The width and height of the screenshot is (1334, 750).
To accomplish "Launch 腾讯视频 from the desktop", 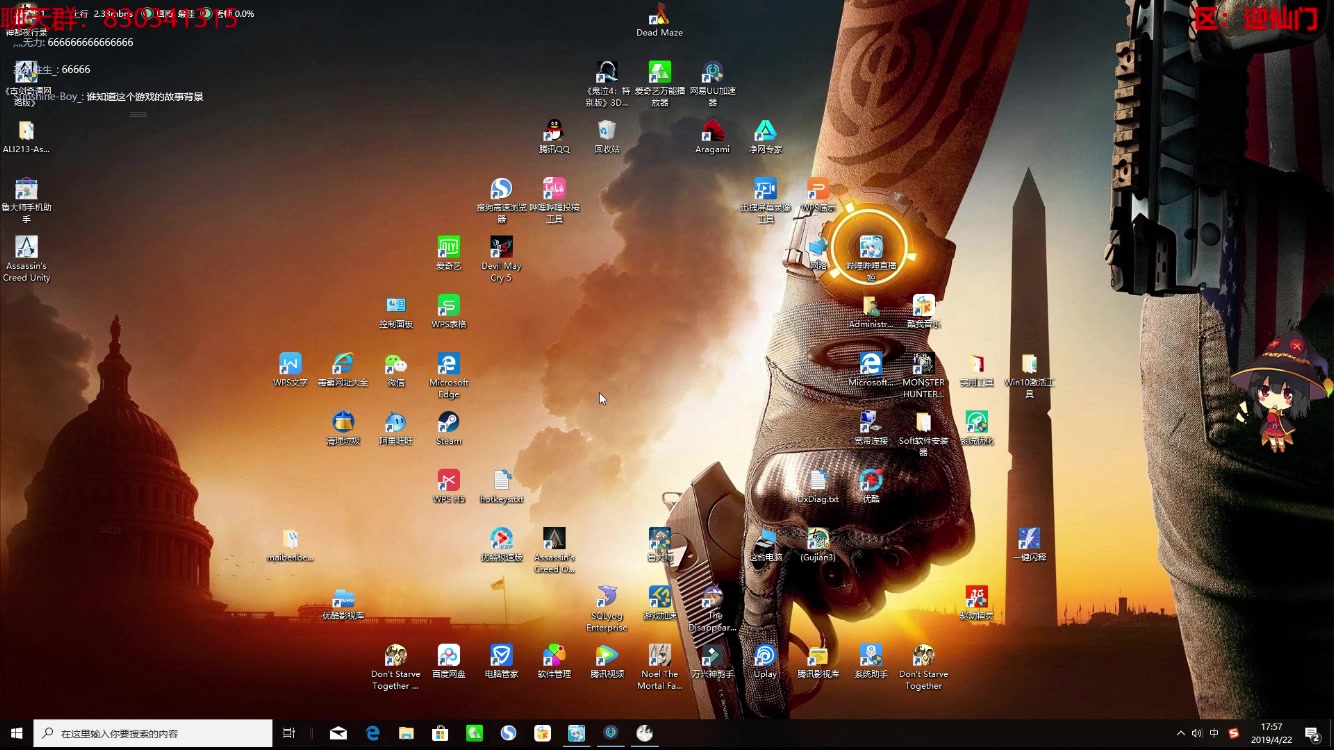I will point(606,662).
